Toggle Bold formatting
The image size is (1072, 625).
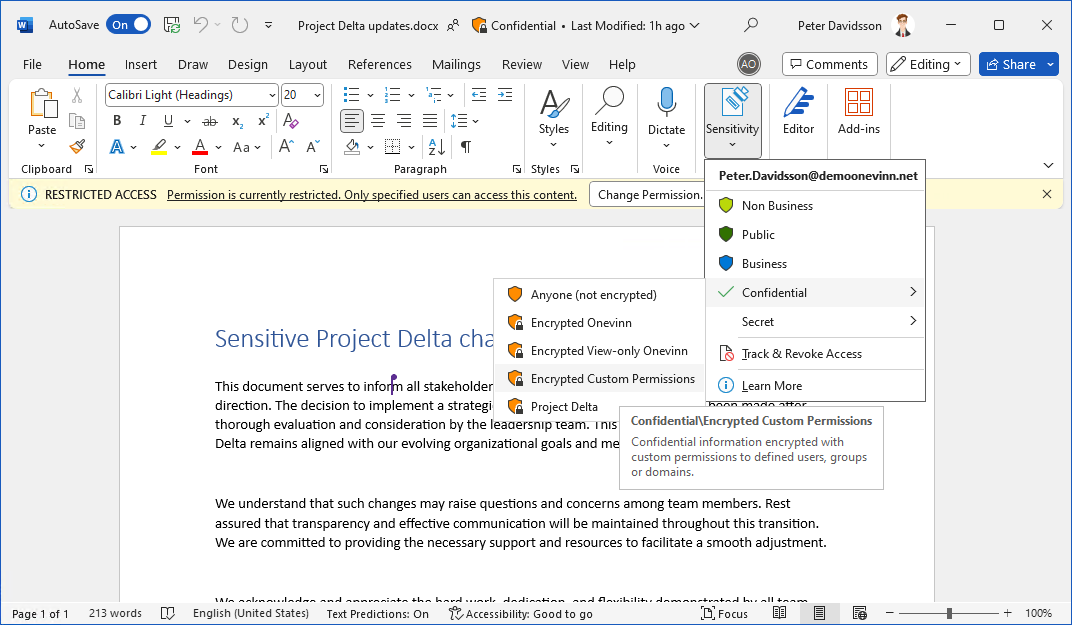117,121
